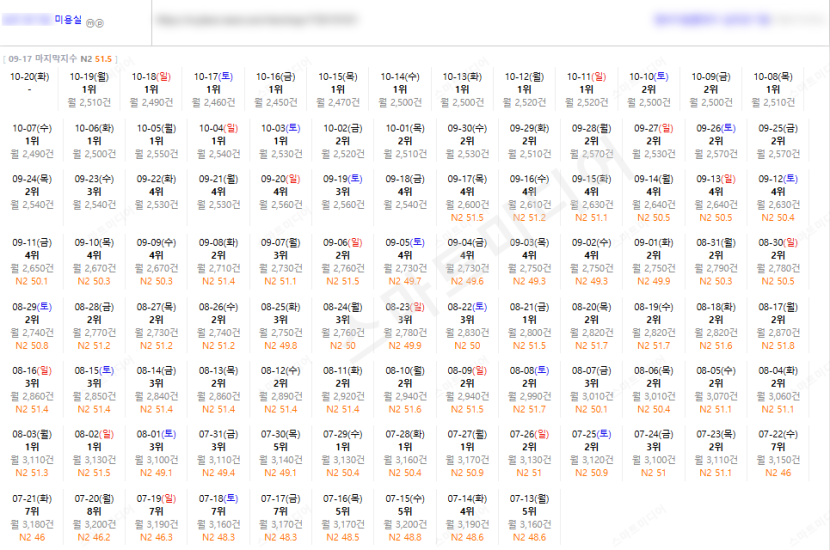Click the 09-06(일) date heading
Screen dimensions: 830x550
pos(343,242)
